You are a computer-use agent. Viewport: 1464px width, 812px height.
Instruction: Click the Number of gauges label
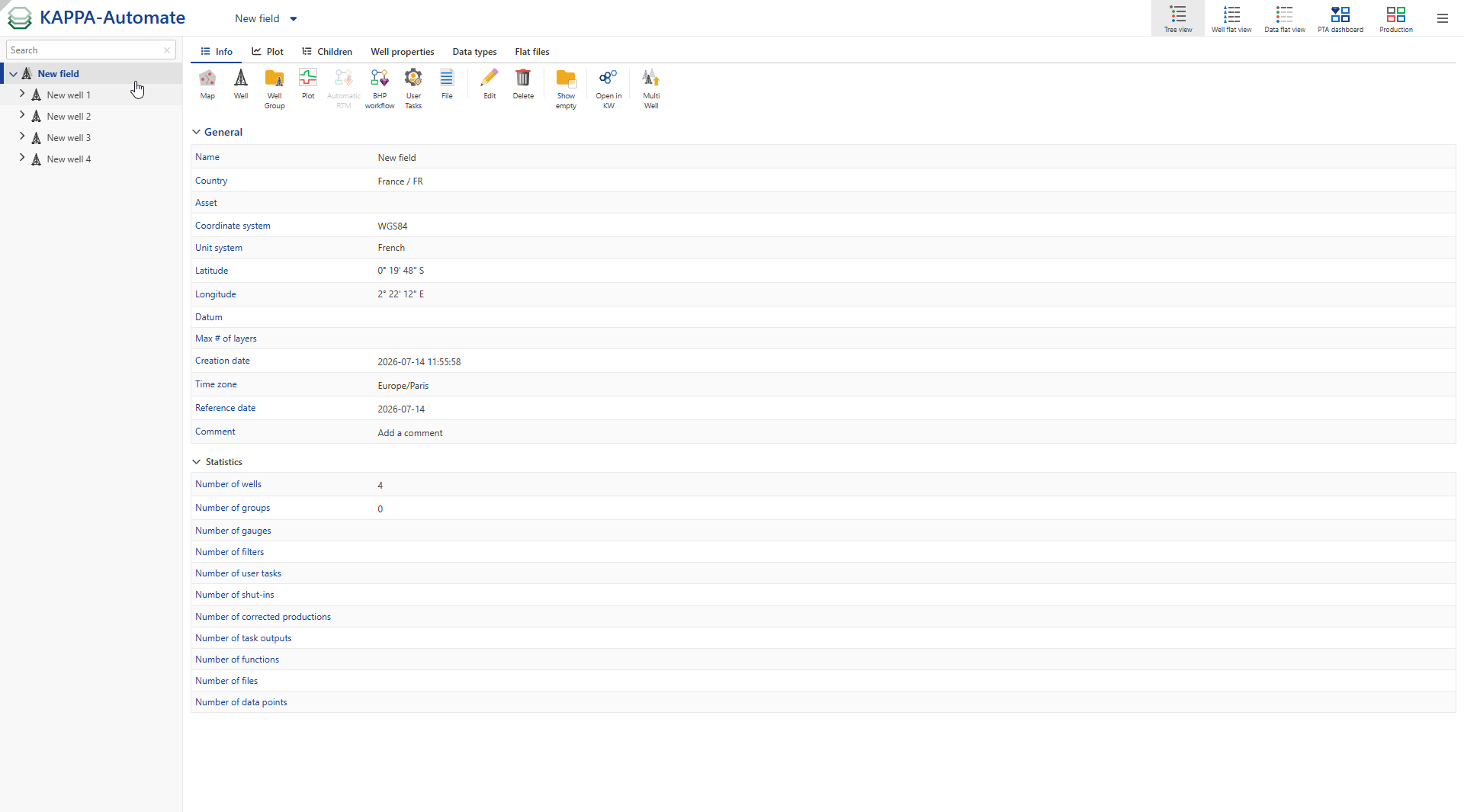point(233,531)
